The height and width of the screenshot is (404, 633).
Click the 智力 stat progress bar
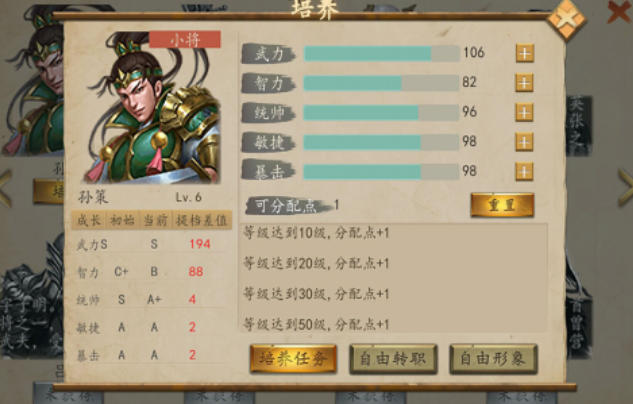381,83
